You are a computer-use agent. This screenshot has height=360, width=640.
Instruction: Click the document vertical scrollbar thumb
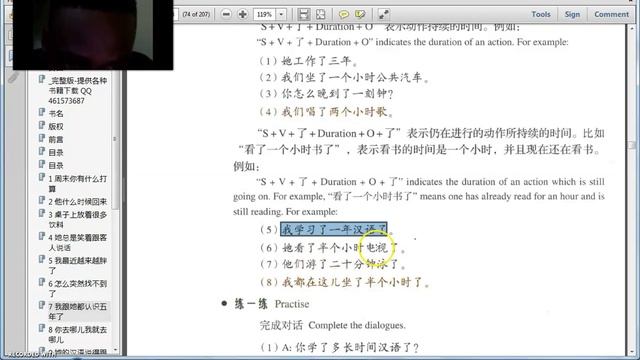632,145
